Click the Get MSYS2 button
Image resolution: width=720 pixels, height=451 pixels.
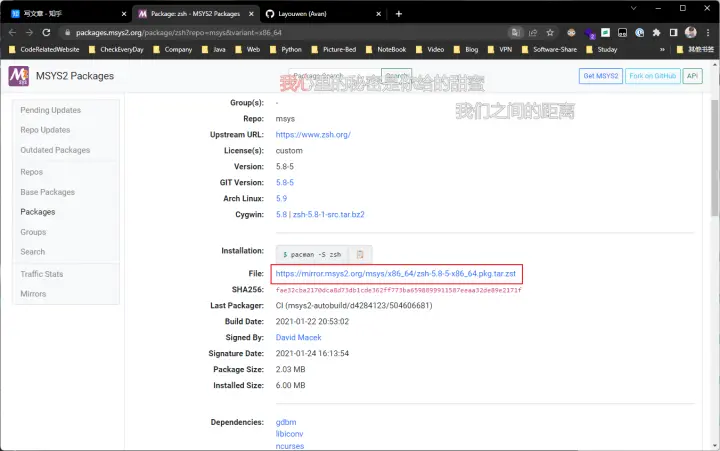(601, 76)
